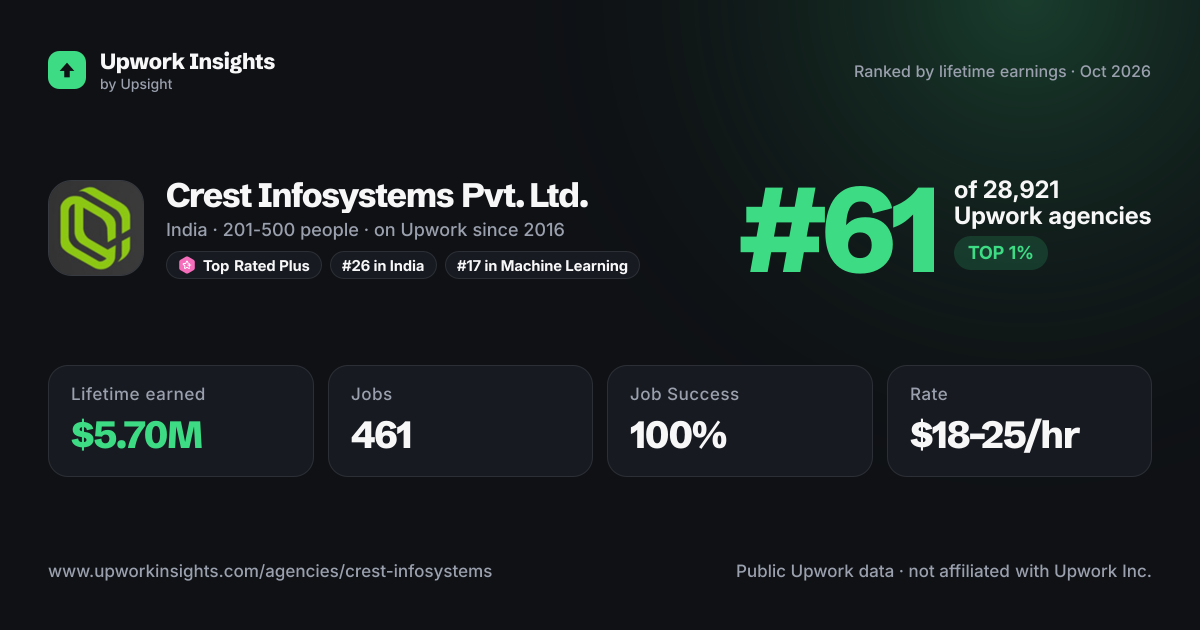
Task: Click the India 201-500 people description line
Action: (365, 230)
